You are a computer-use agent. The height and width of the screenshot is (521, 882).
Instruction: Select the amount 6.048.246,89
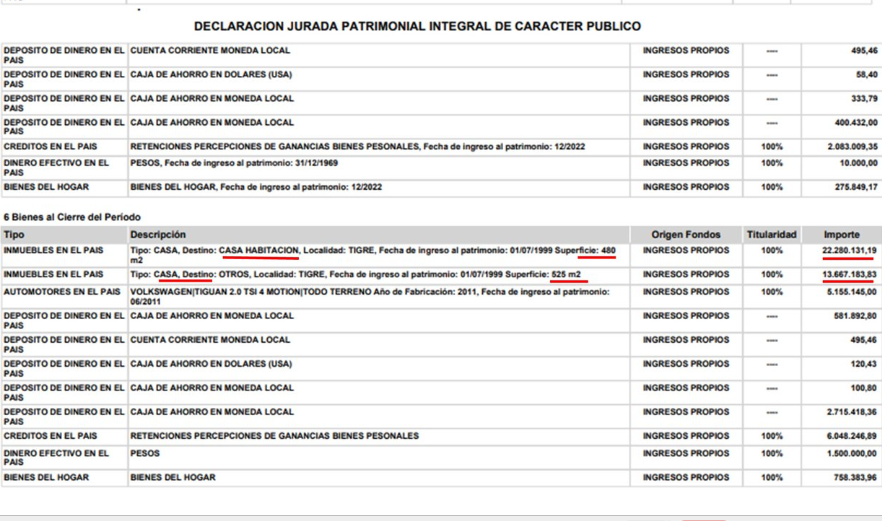(852, 436)
